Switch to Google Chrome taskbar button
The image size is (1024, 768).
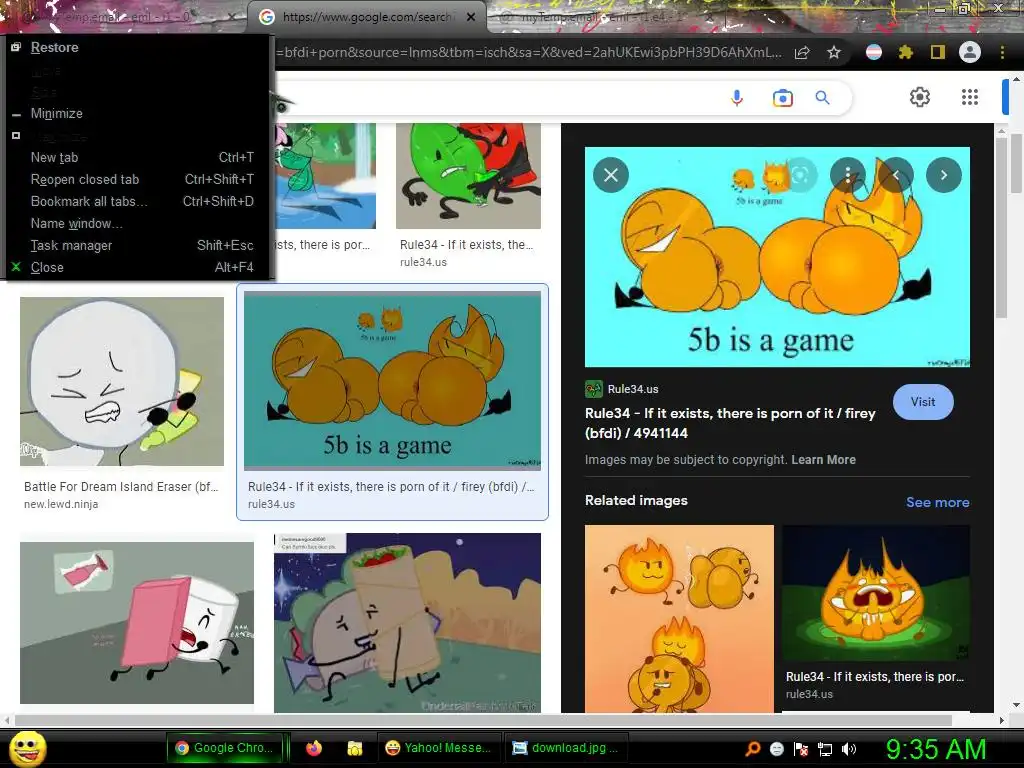[225, 748]
